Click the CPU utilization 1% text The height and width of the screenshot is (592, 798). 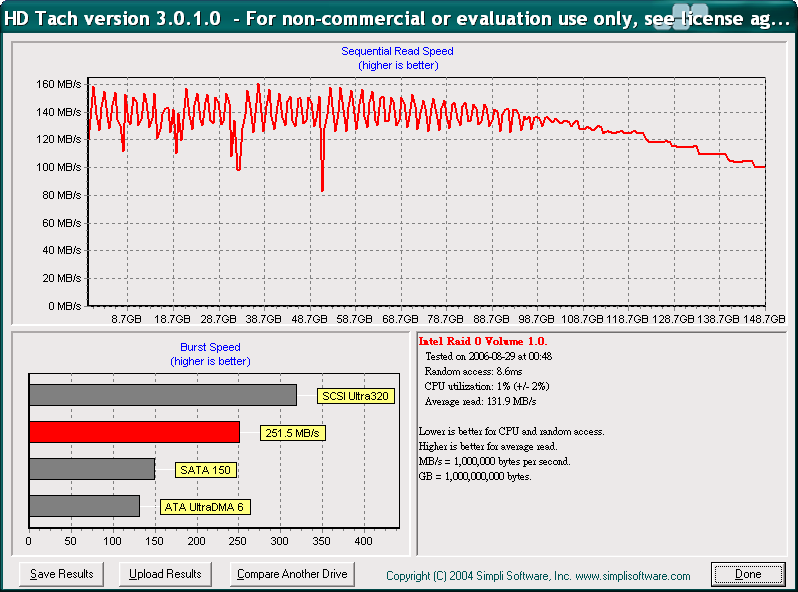click(486, 386)
